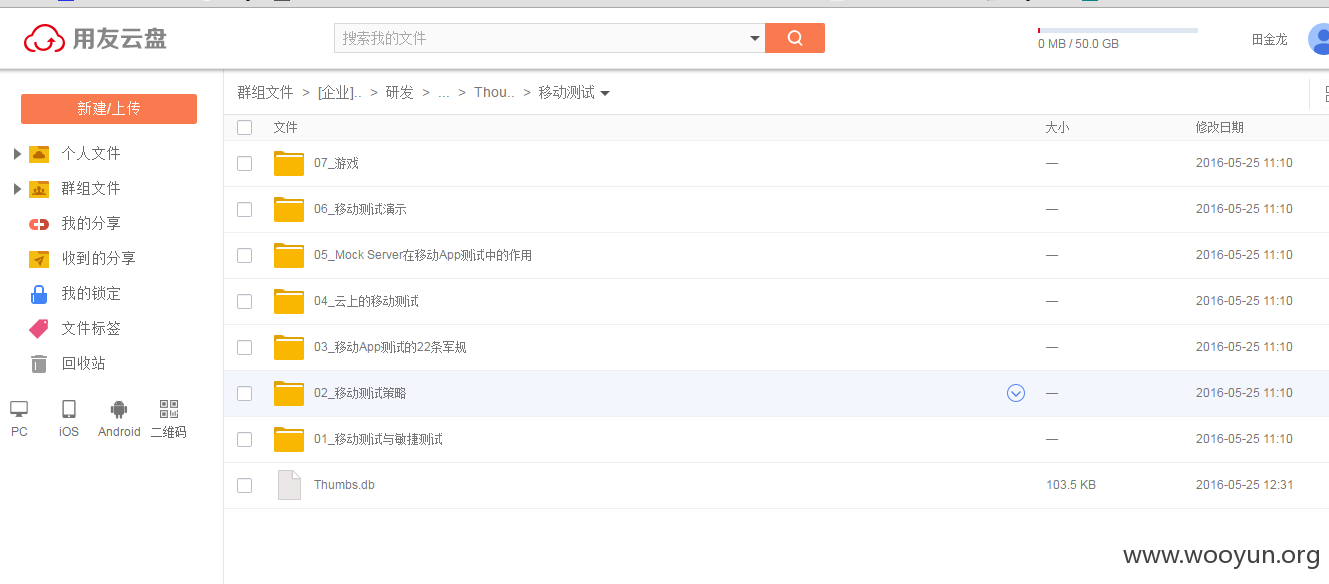Open the user avatar icon
1329x584 pixels.
pos(1319,39)
